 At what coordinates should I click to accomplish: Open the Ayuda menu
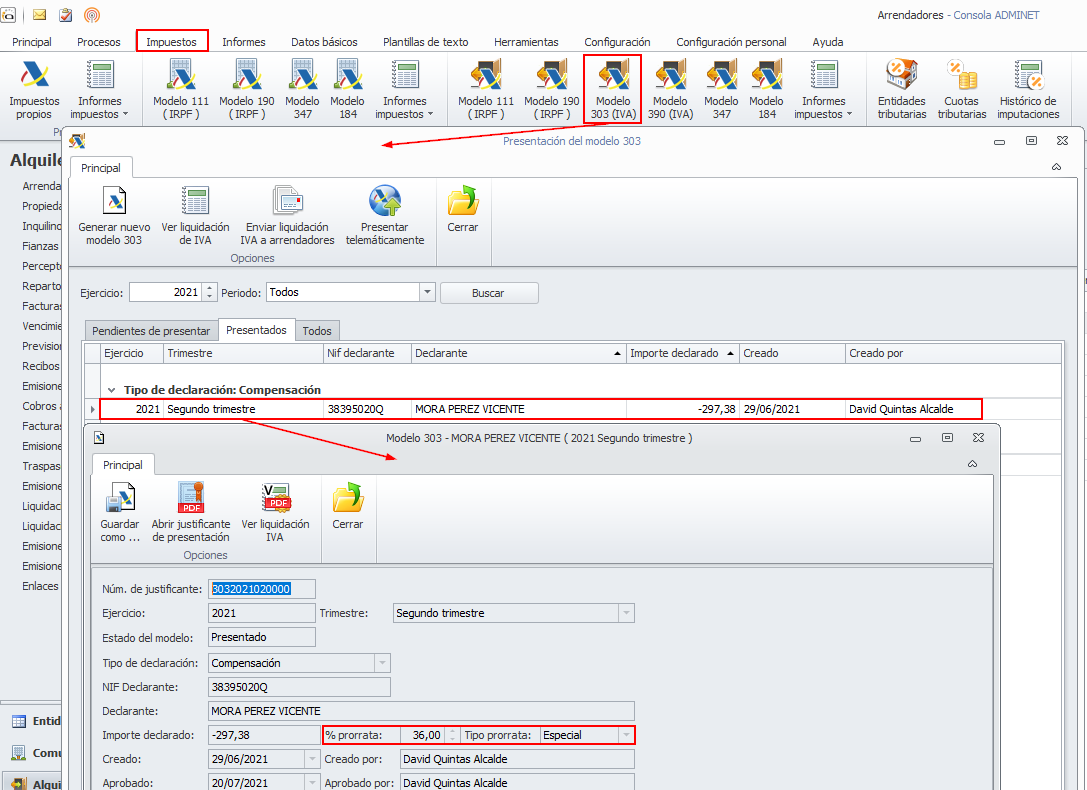pos(828,42)
